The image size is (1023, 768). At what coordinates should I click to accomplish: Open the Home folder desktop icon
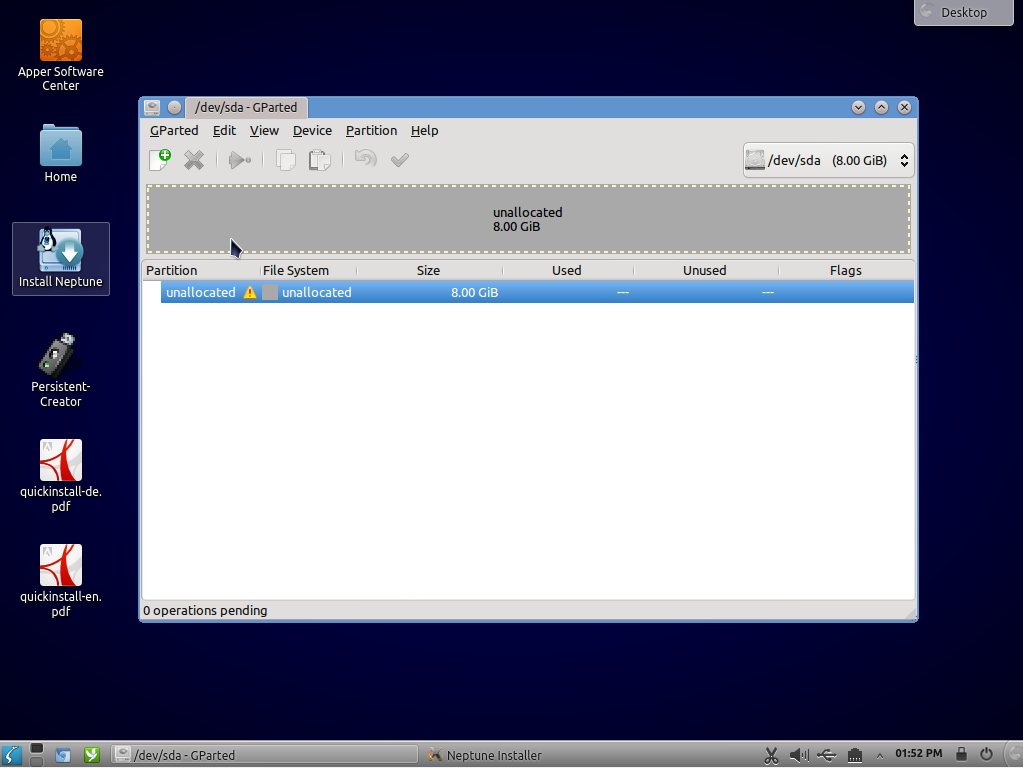coord(61,153)
